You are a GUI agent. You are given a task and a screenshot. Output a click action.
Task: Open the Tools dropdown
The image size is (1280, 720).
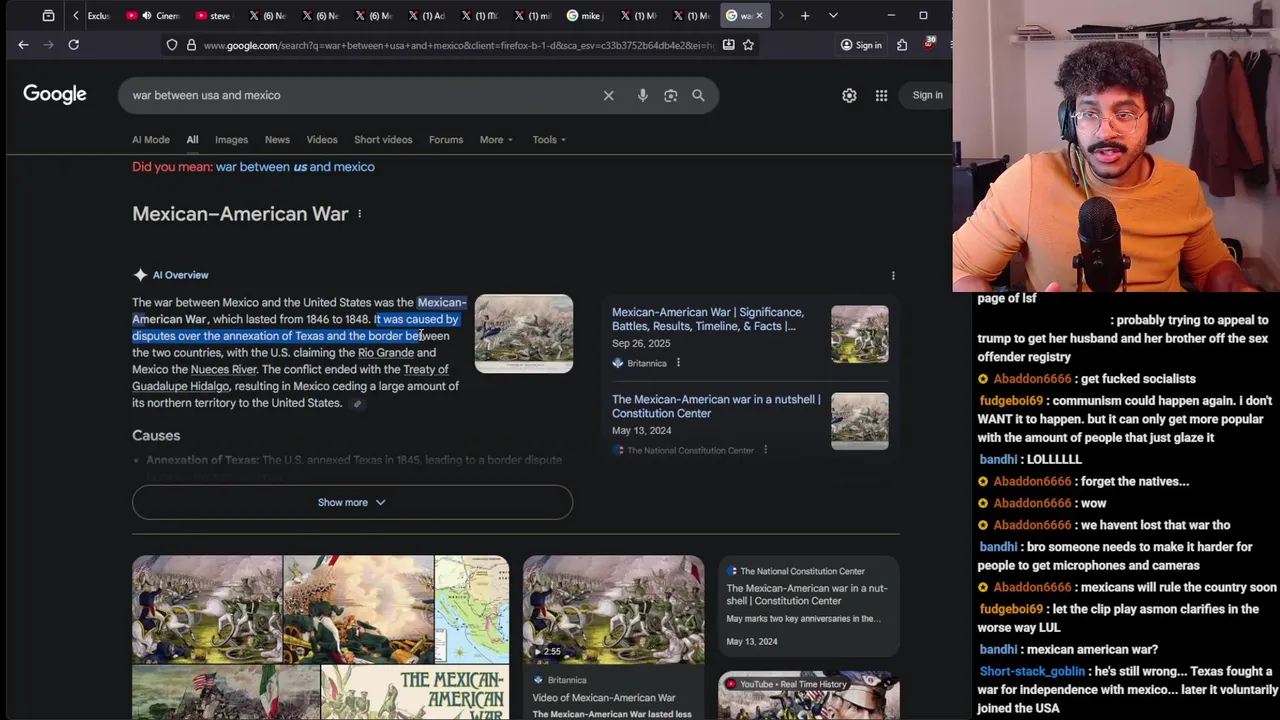click(x=549, y=140)
